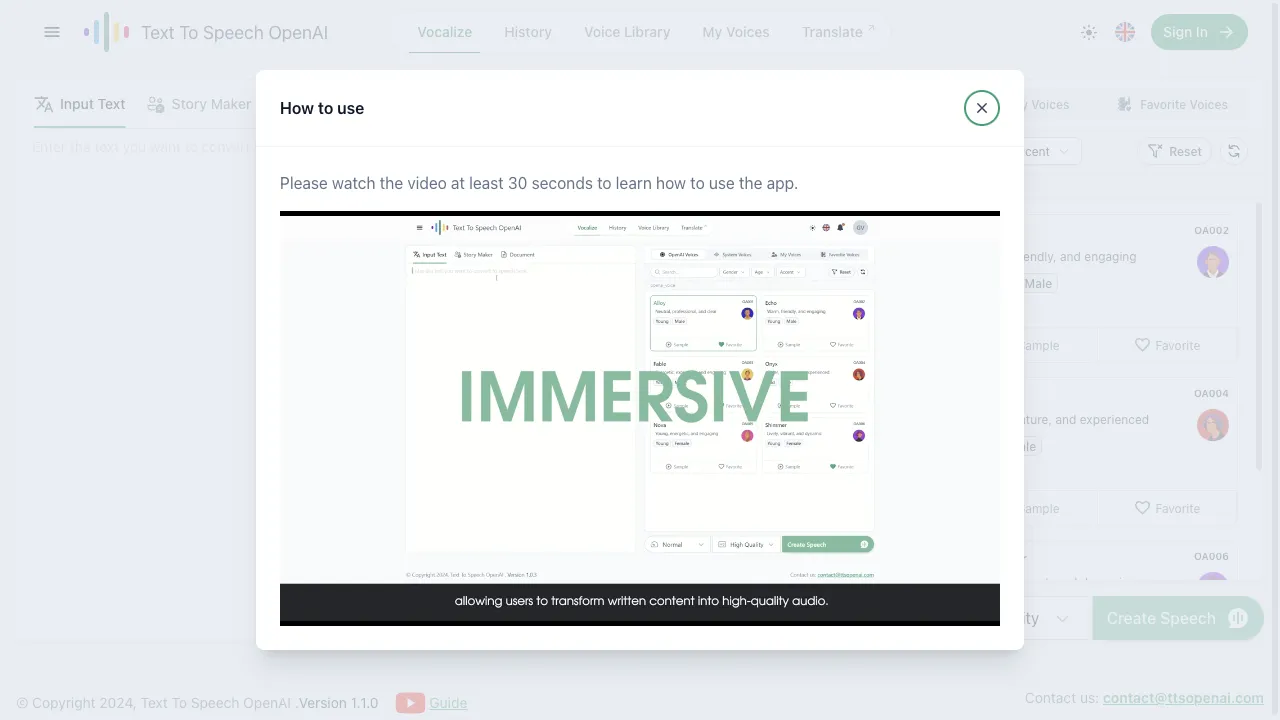Expand the Accent filter dropdown
This screenshot has height=720, width=1280.
(x=1052, y=151)
